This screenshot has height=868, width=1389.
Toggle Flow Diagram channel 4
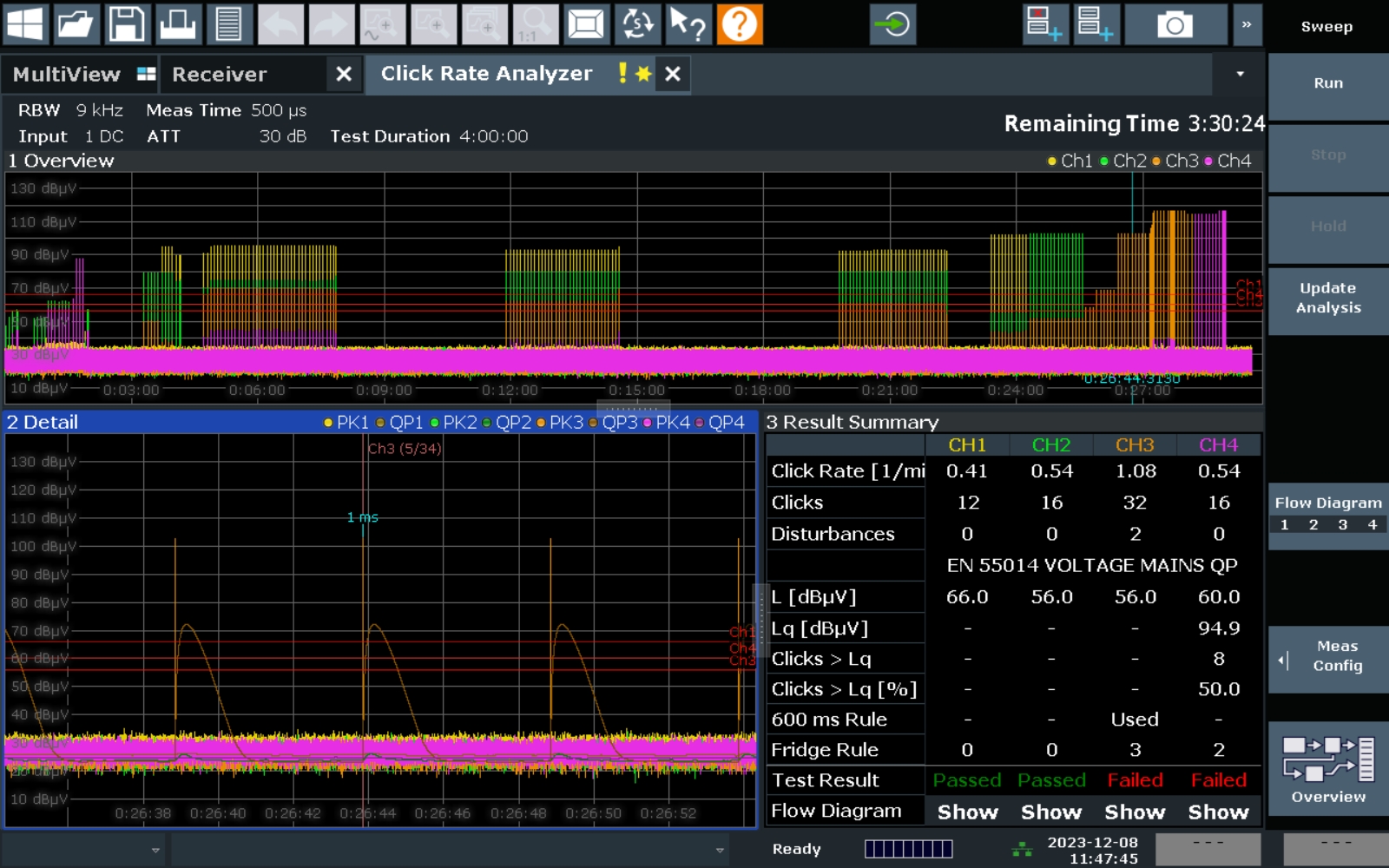(x=1373, y=525)
